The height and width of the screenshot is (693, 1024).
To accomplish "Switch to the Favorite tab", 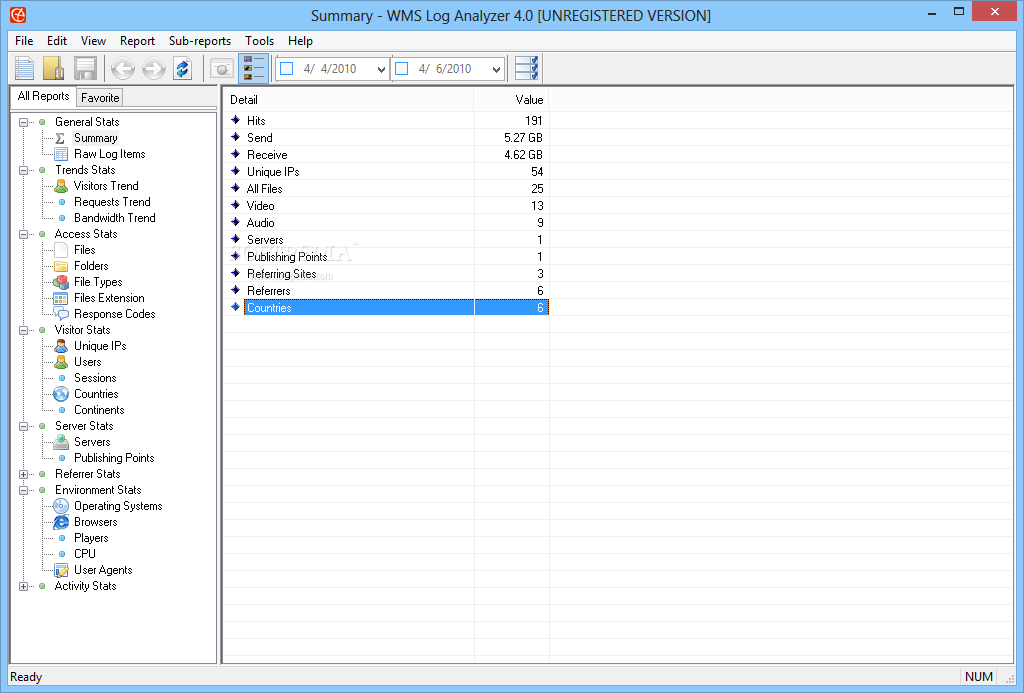I will coord(100,97).
